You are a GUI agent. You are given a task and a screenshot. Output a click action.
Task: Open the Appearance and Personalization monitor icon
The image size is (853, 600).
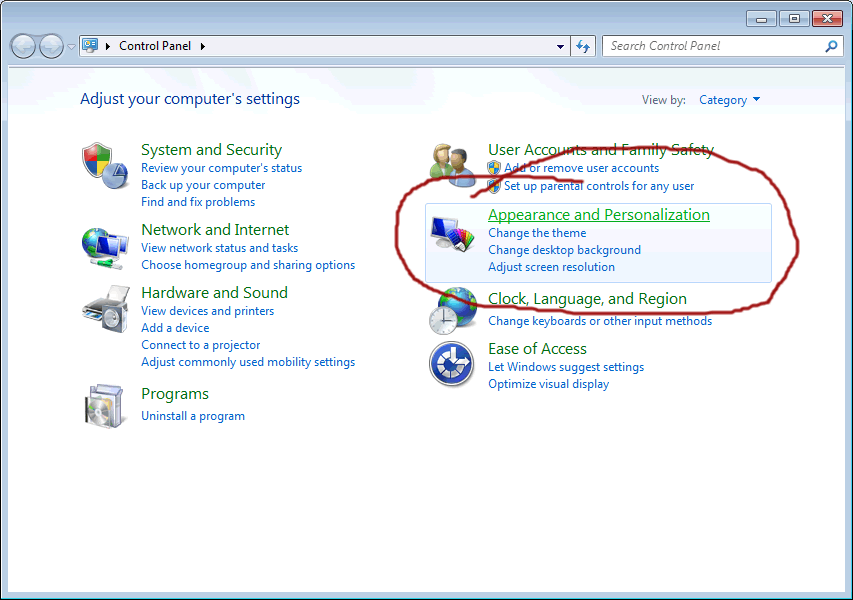[x=452, y=234]
